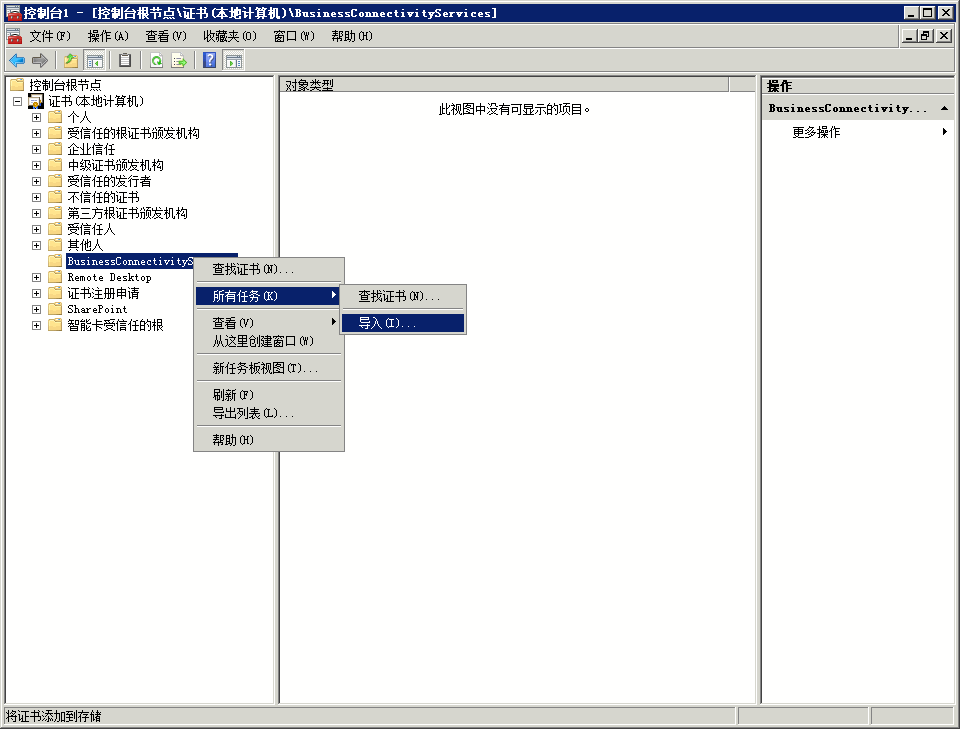Viewport: 960px width, 729px height.
Task: Open the 查看(V) menu in menu bar
Action: coord(166,37)
